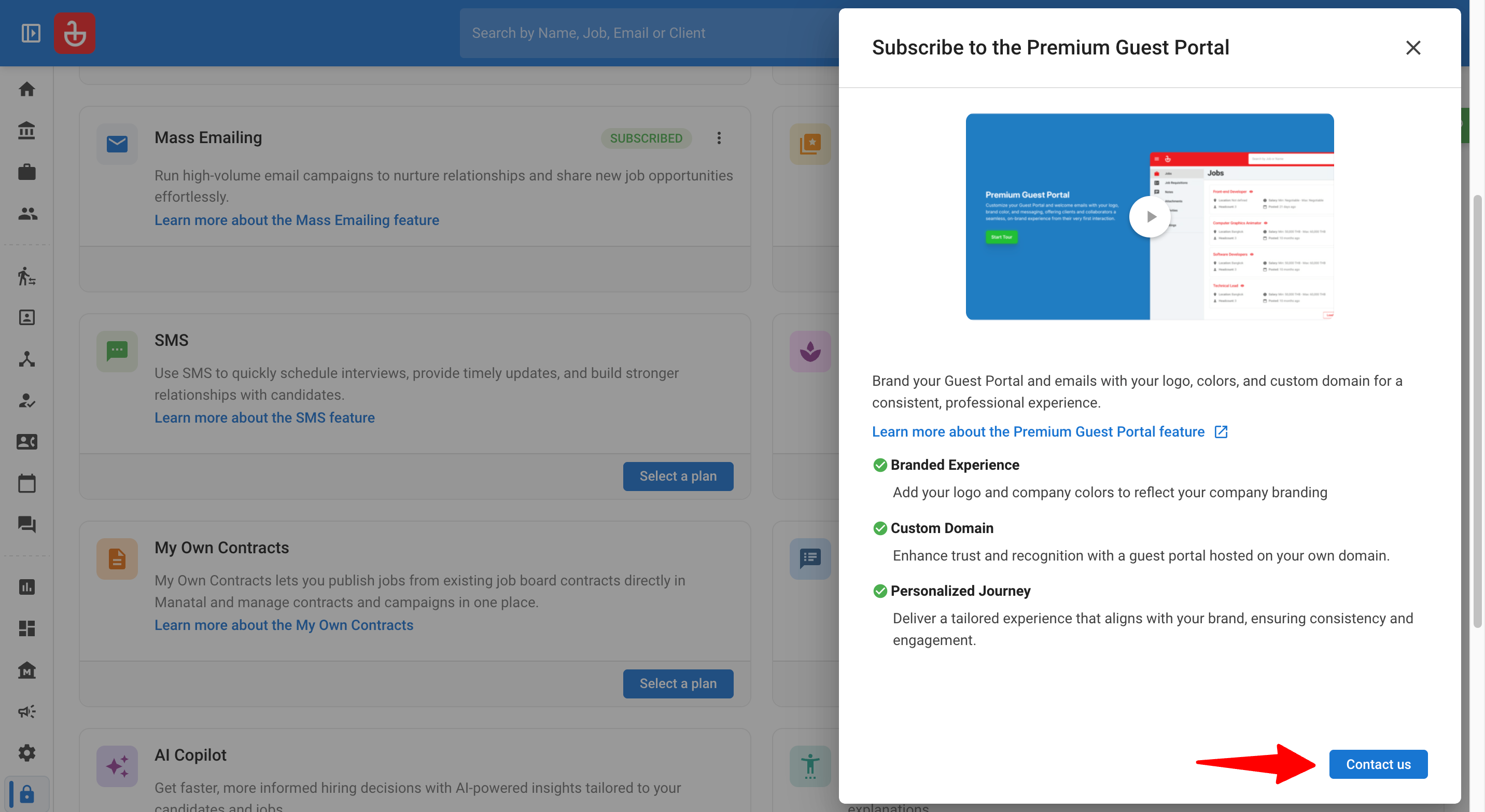The width and height of the screenshot is (1485, 812).
Task: Open the Candidates people icon in sidebar
Action: [26, 214]
